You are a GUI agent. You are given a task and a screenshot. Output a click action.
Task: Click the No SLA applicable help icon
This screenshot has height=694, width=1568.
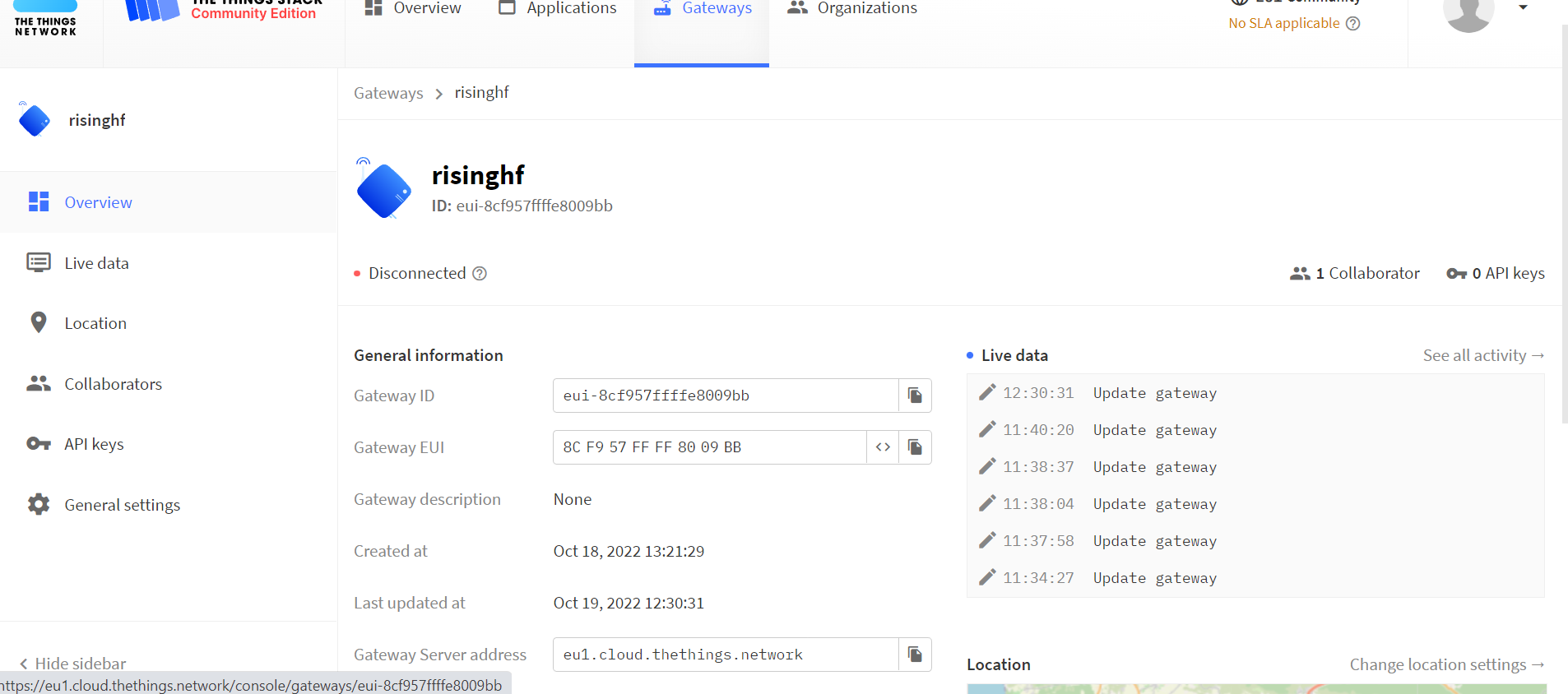point(1353,24)
